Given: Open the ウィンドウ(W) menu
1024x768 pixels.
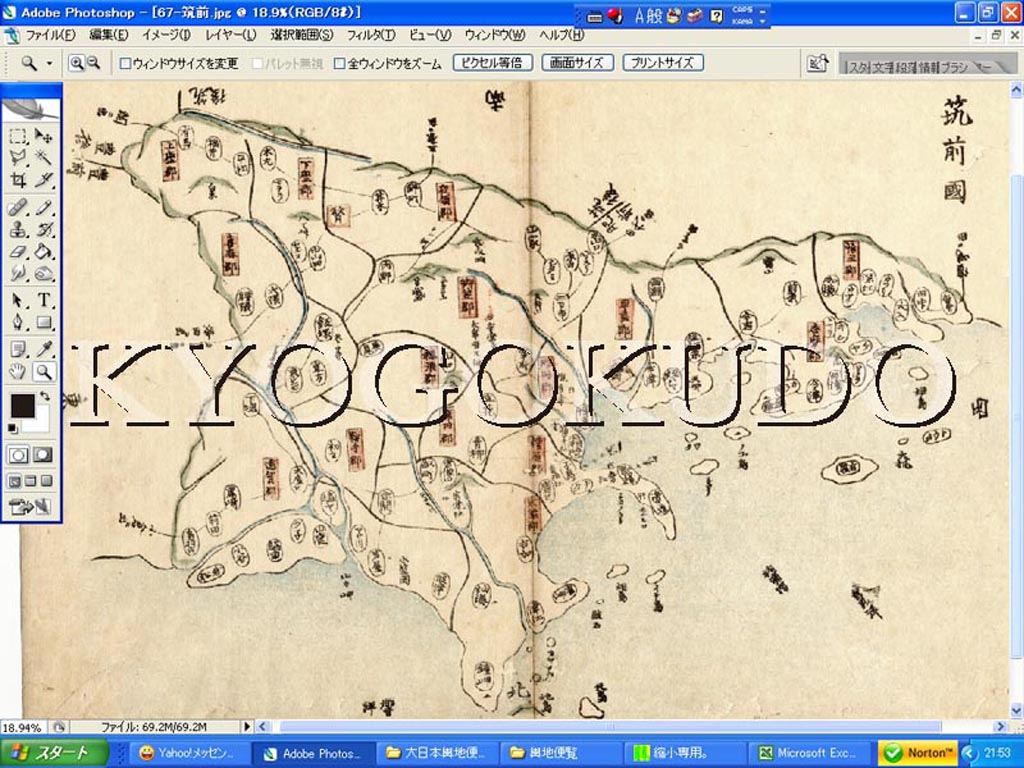Looking at the screenshot, I should pyautogui.click(x=494, y=35).
